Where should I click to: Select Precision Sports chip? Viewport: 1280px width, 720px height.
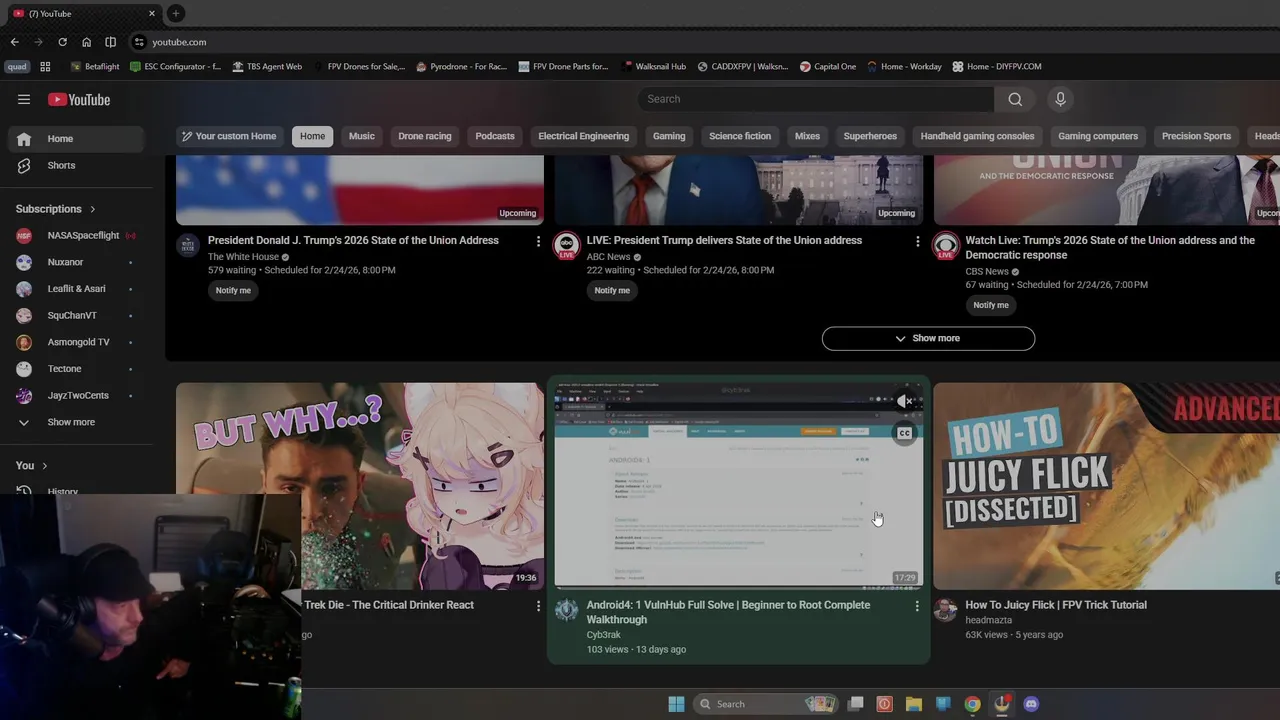click(x=1196, y=136)
